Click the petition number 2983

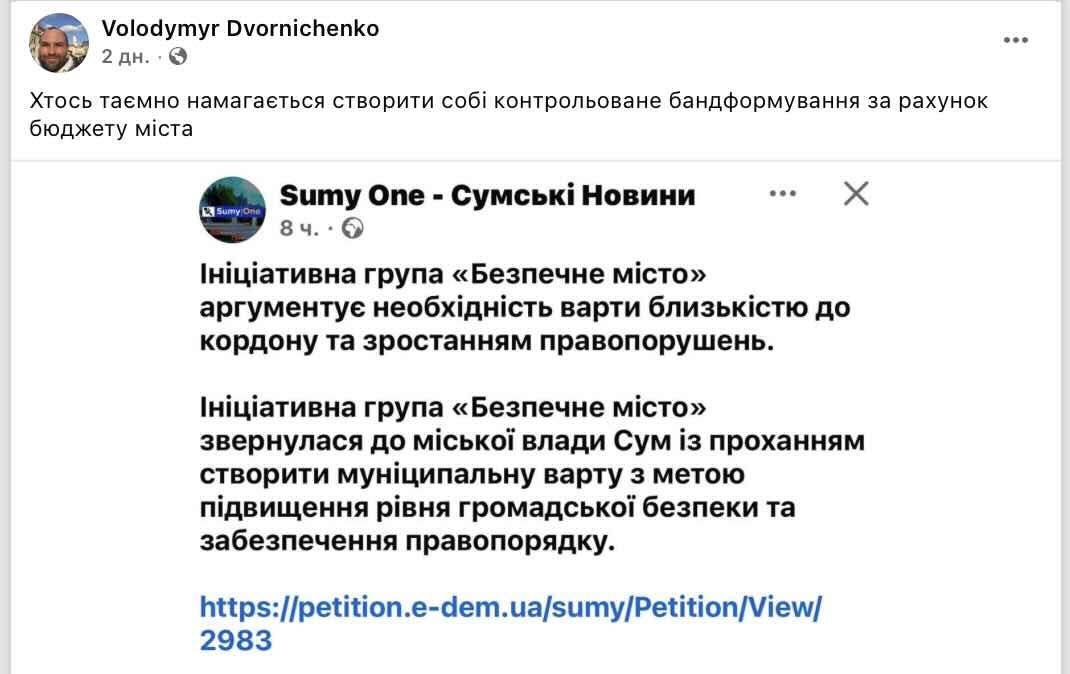236,640
